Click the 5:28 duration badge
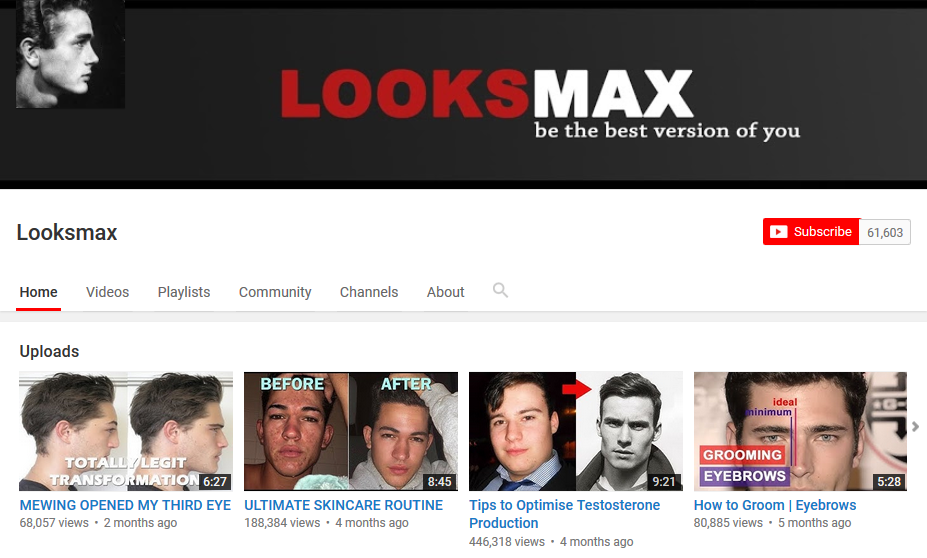This screenshot has height=558, width=927. point(889,482)
